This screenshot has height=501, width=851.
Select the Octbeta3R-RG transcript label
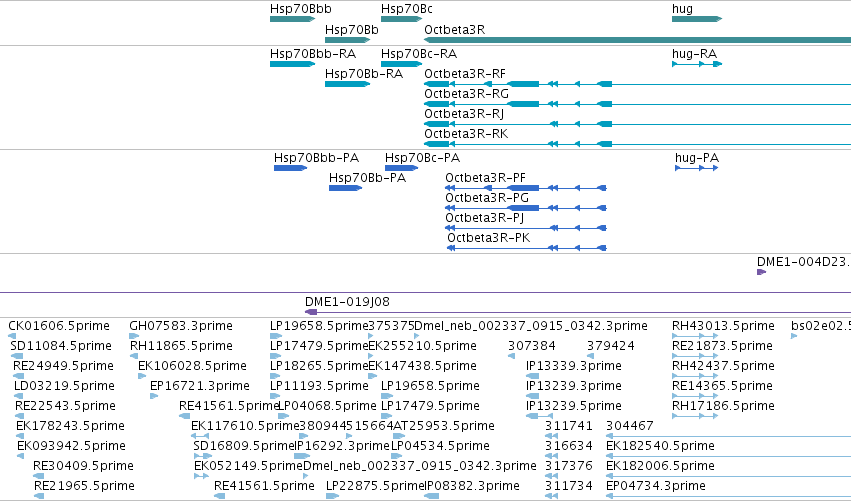[x=466, y=94]
